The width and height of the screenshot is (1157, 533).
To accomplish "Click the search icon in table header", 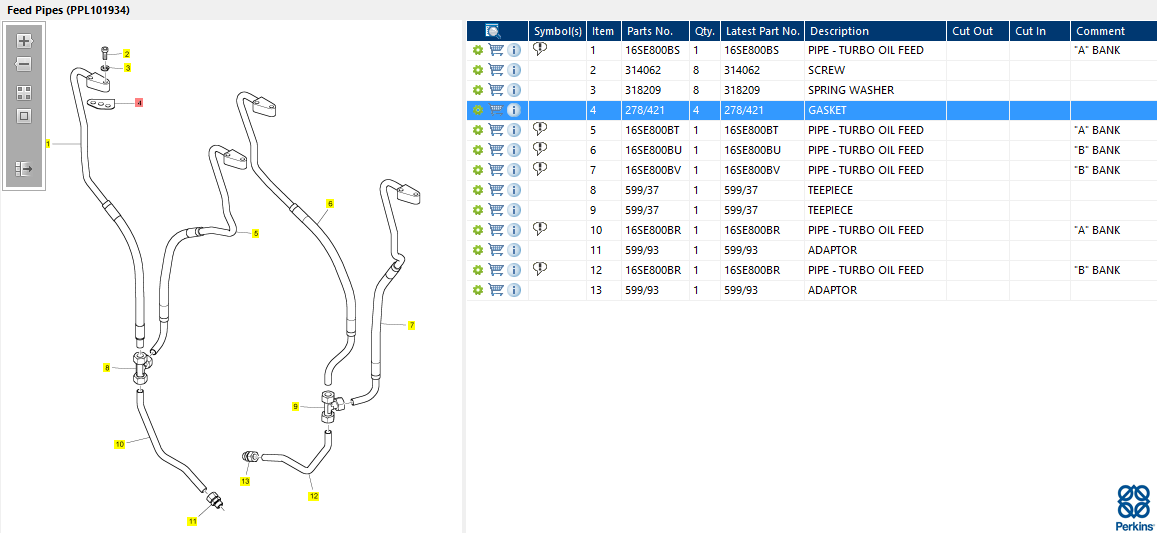I will click(493, 31).
